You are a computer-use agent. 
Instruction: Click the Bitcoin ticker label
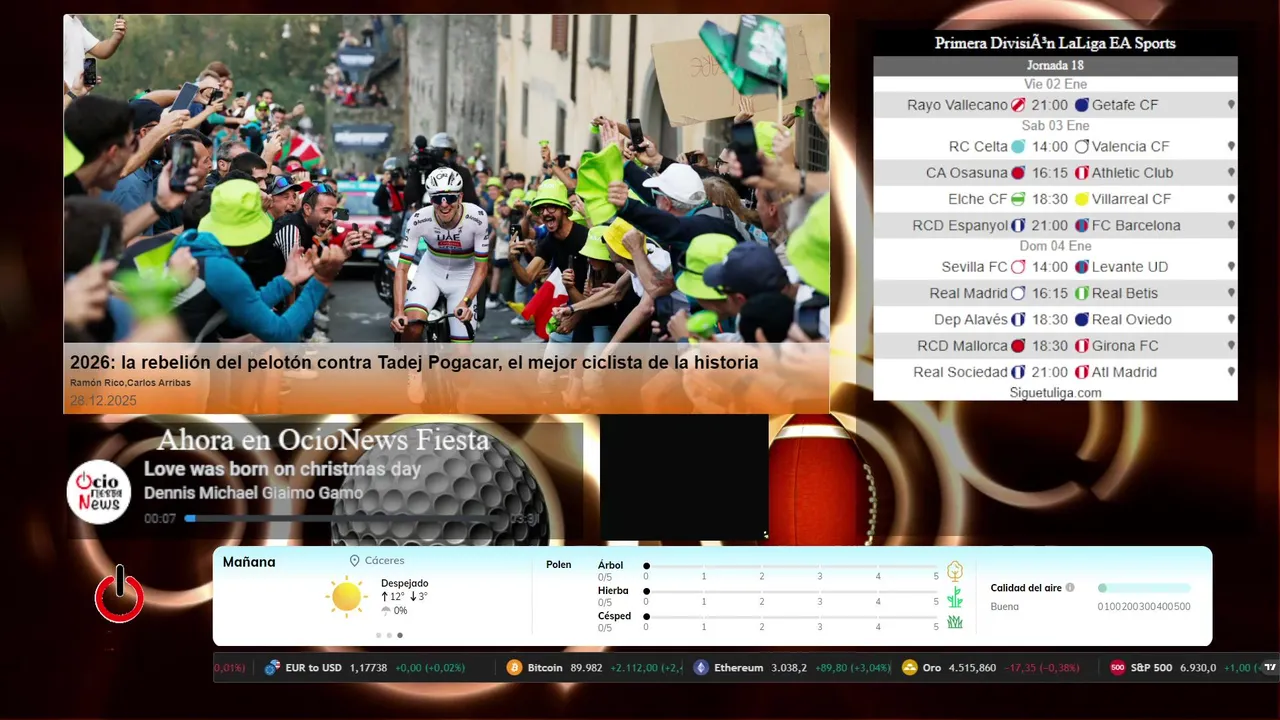tap(545, 668)
